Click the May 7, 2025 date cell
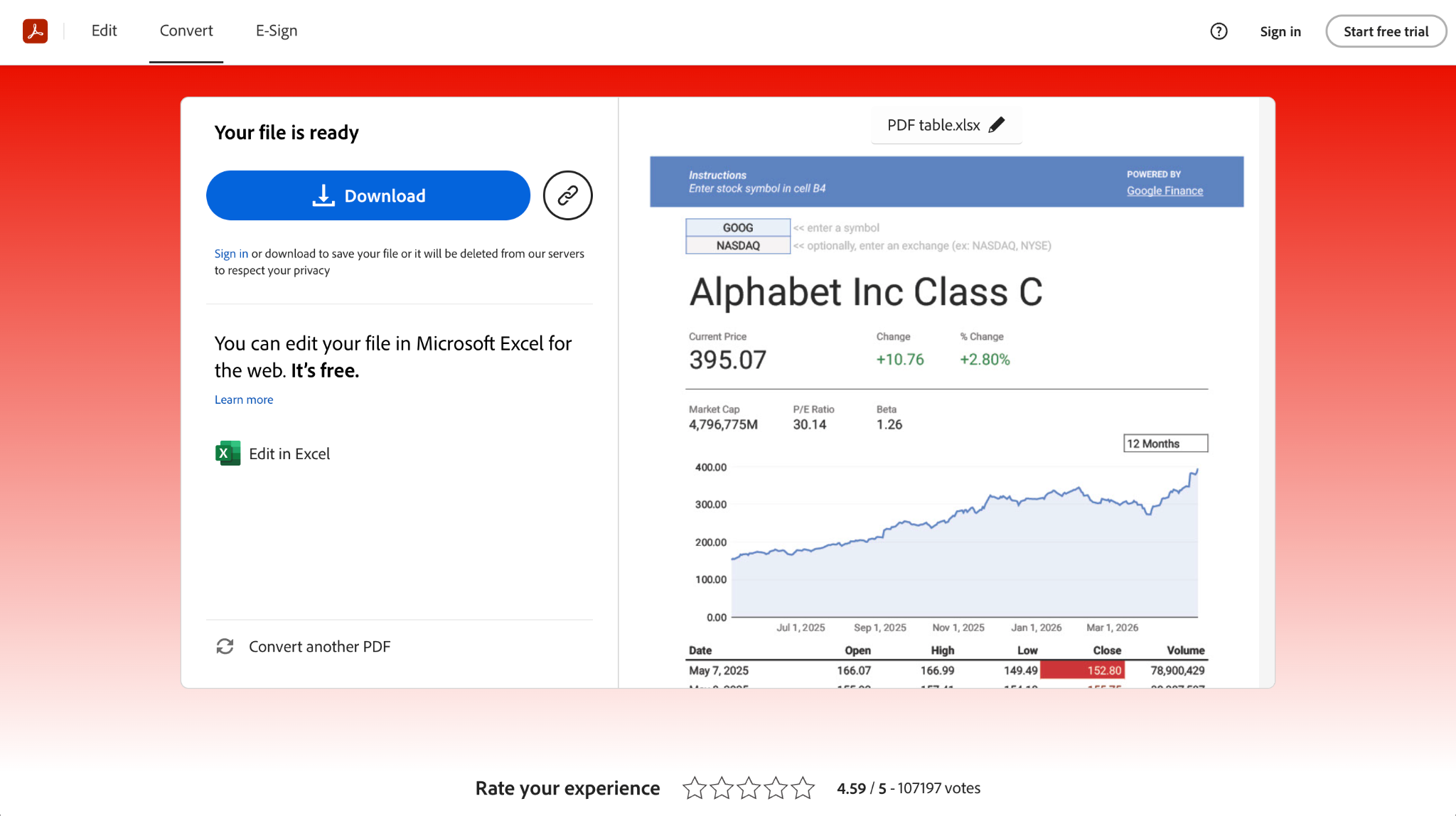The height and width of the screenshot is (816, 1456). click(719, 670)
